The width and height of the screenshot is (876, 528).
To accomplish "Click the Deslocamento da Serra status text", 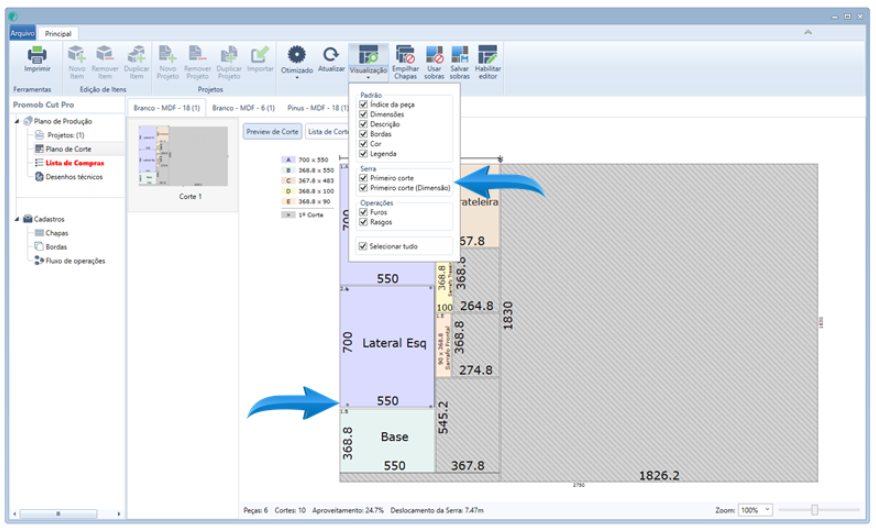I will 437,510.
